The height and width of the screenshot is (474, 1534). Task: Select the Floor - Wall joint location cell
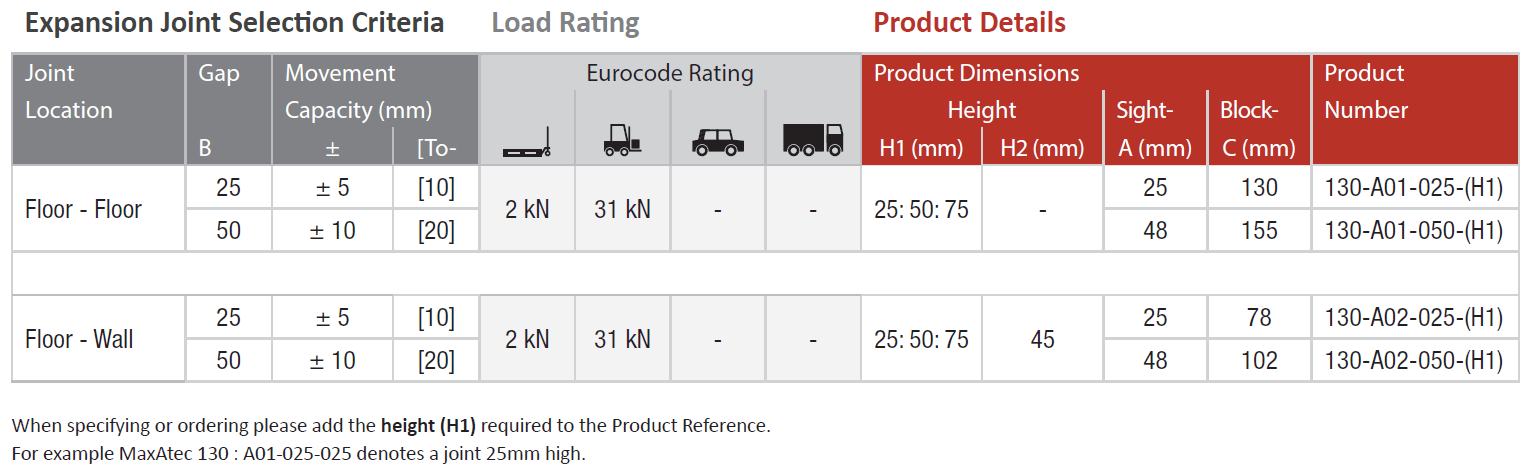click(x=79, y=339)
